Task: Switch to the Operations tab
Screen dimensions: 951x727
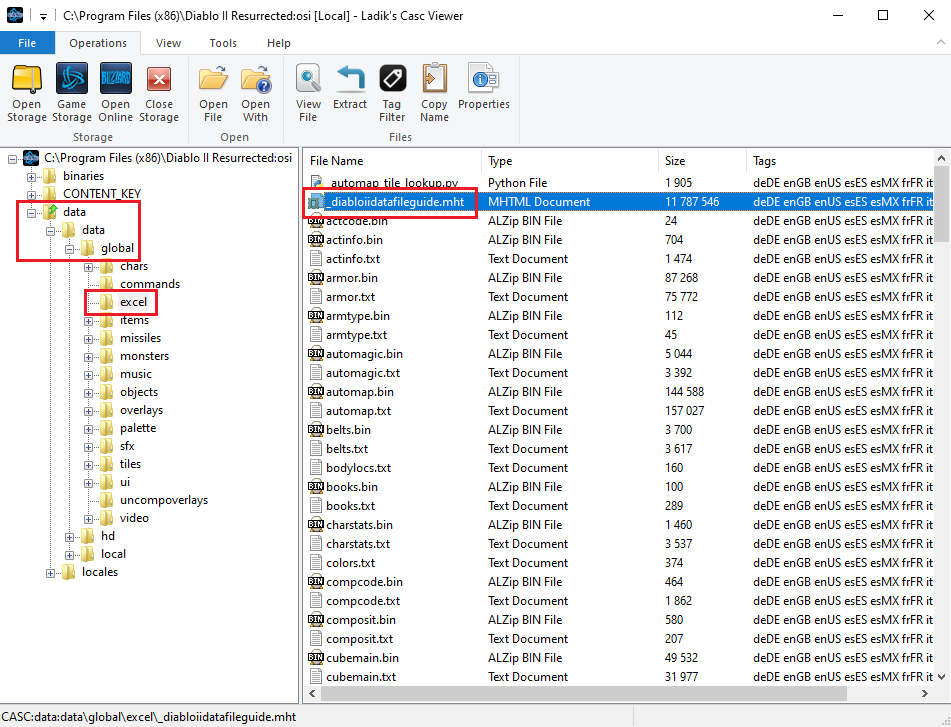Action: coord(98,43)
